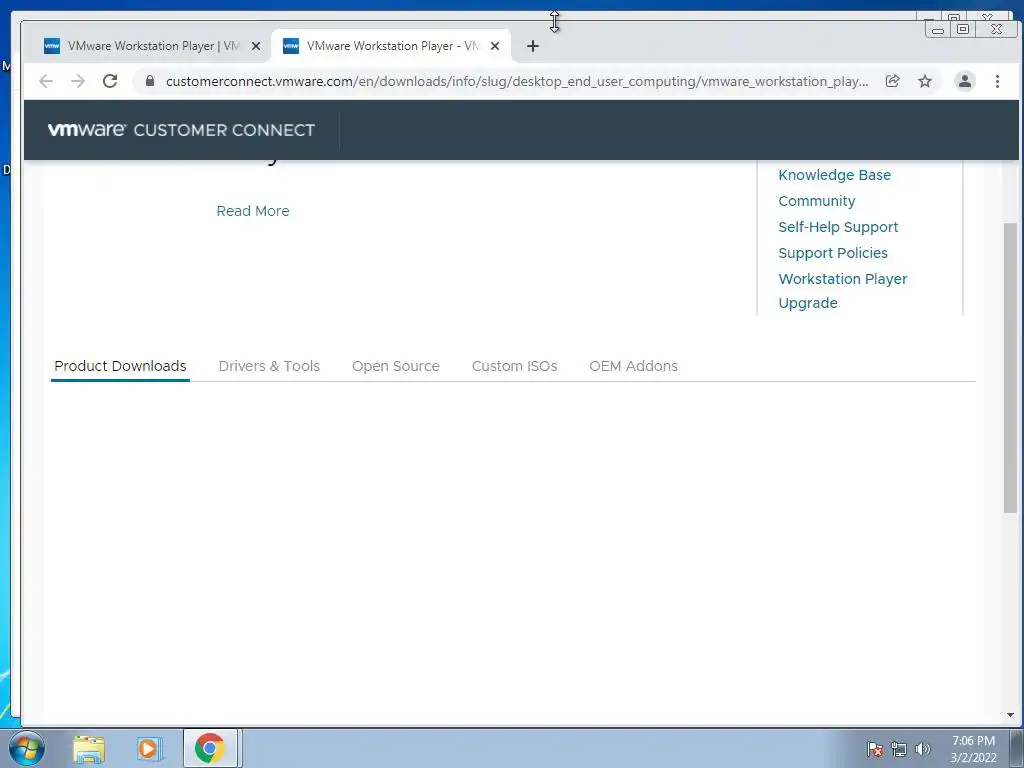
Task: Click the padlock site security icon
Action: (150, 81)
